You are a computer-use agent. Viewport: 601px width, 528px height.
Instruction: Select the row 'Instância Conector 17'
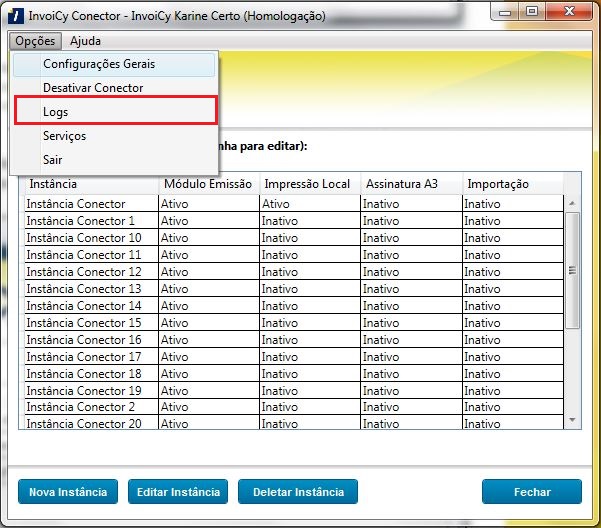click(x=294, y=356)
